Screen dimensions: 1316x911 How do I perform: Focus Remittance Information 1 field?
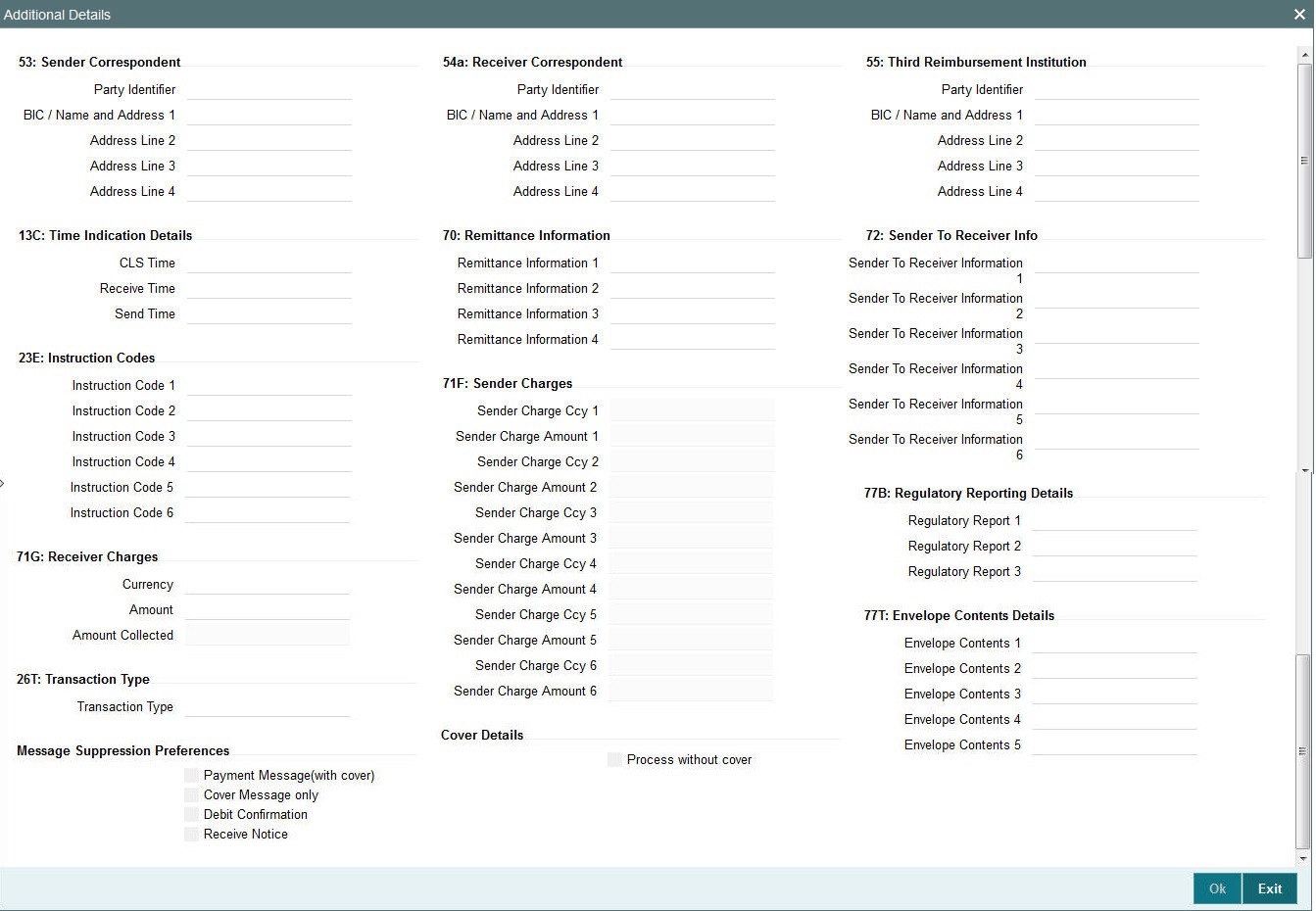coord(693,263)
